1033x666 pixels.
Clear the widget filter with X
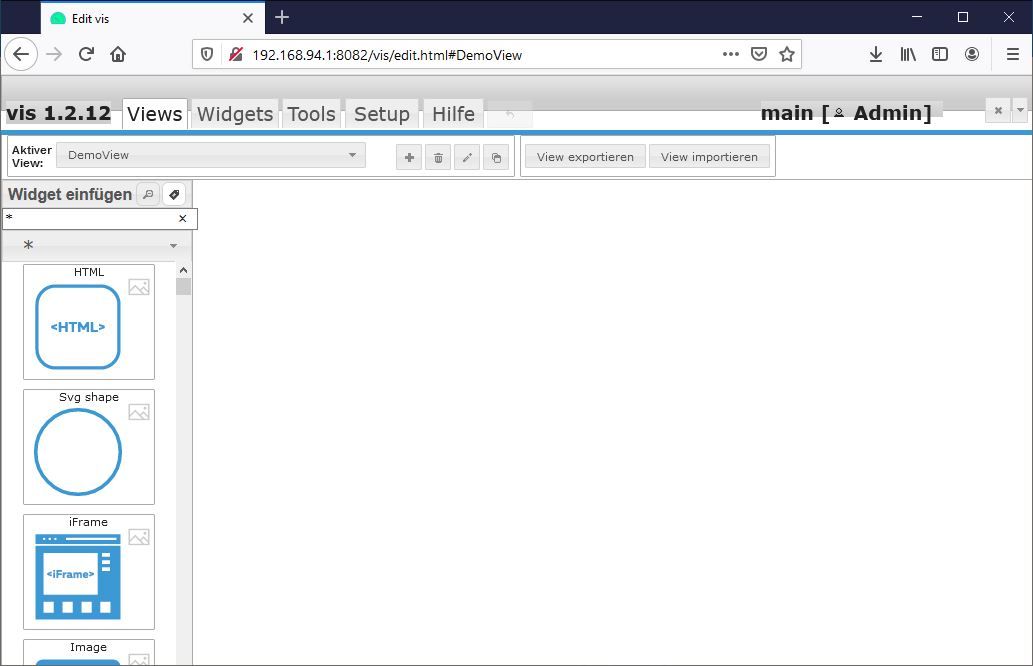(182, 218)
